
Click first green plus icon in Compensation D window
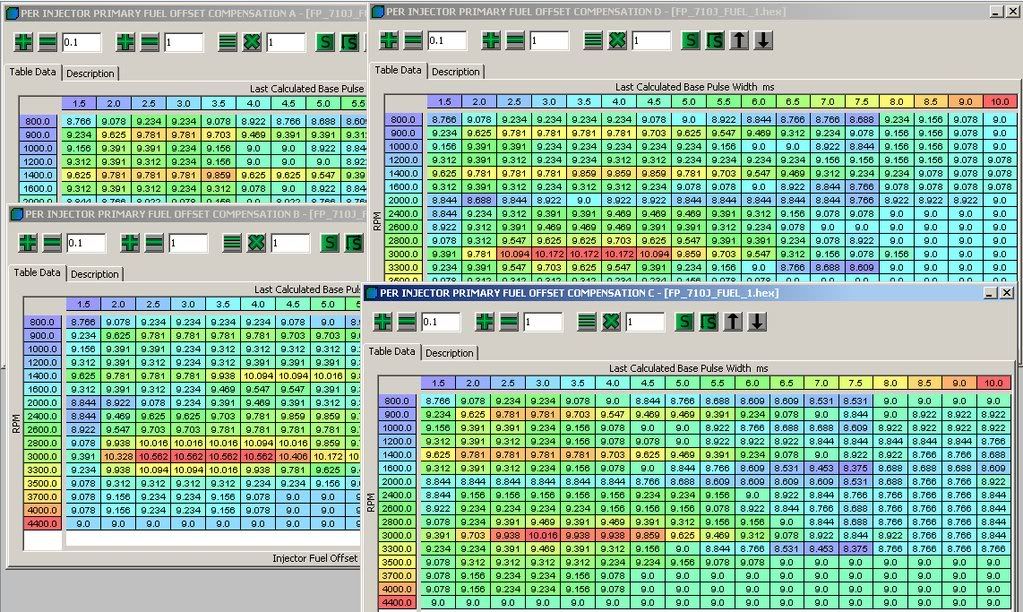[389, 41]
